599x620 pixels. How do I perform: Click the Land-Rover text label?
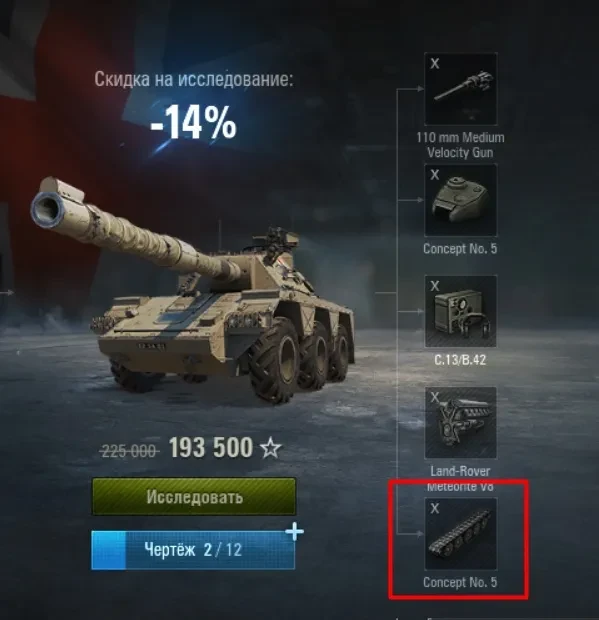click(460, 471)
